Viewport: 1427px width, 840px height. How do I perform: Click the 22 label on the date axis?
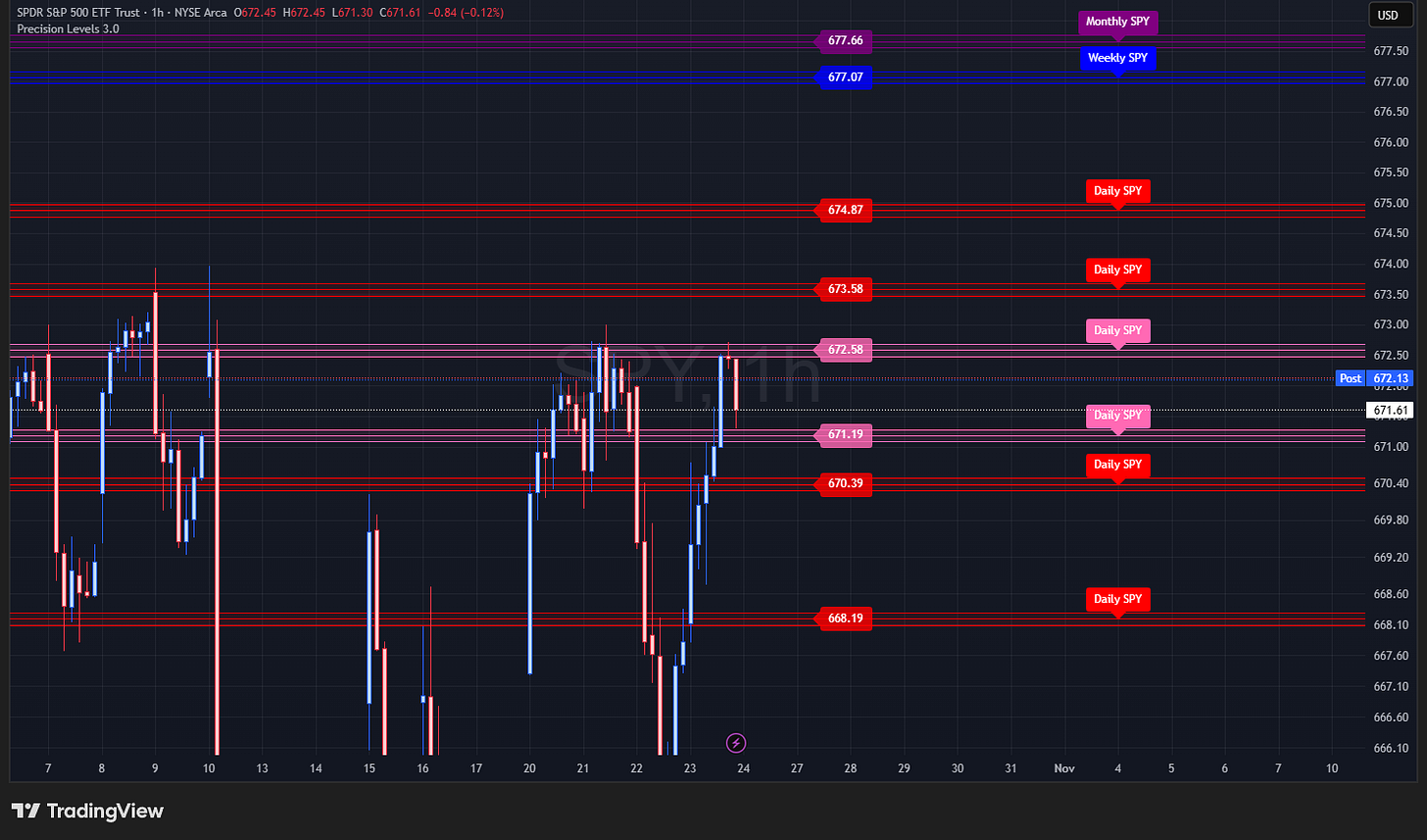tap(636, 769)
